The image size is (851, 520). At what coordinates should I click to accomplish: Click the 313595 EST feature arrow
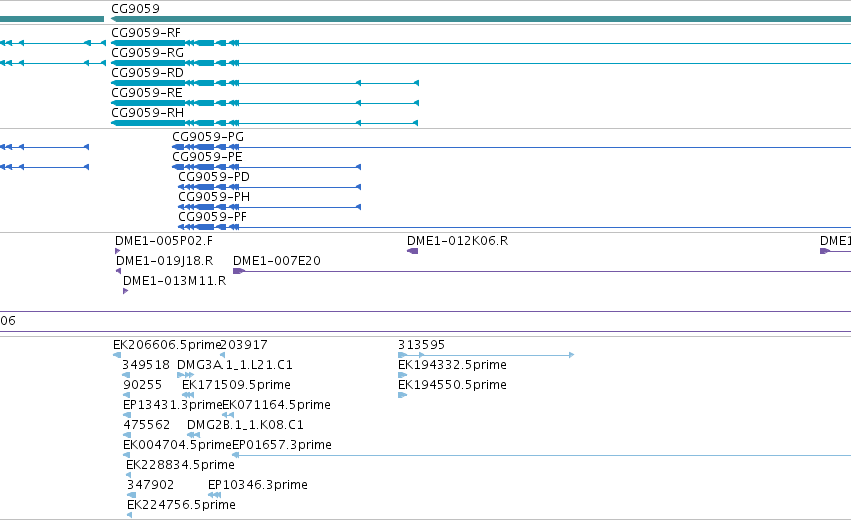[x=486, y=355]
